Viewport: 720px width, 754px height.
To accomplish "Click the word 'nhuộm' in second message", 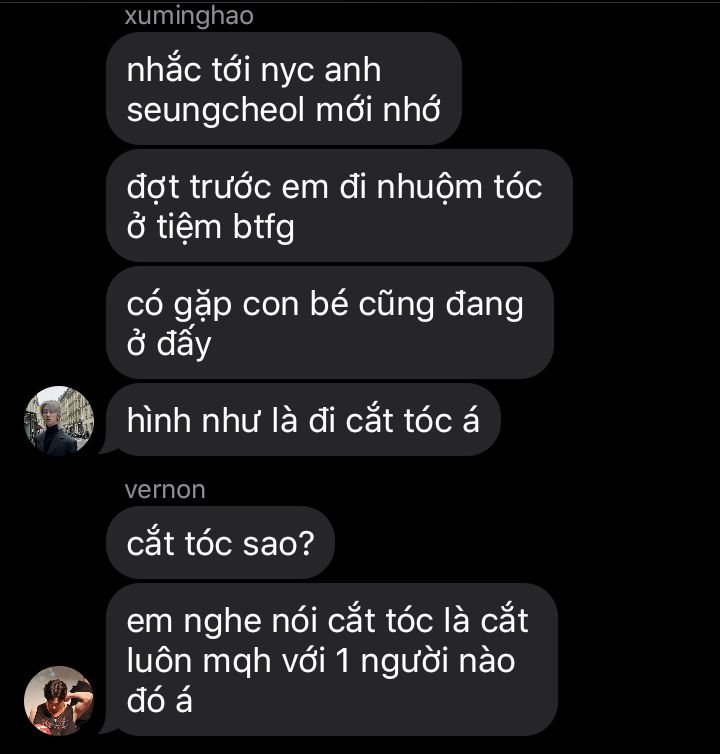I will 429,188.
